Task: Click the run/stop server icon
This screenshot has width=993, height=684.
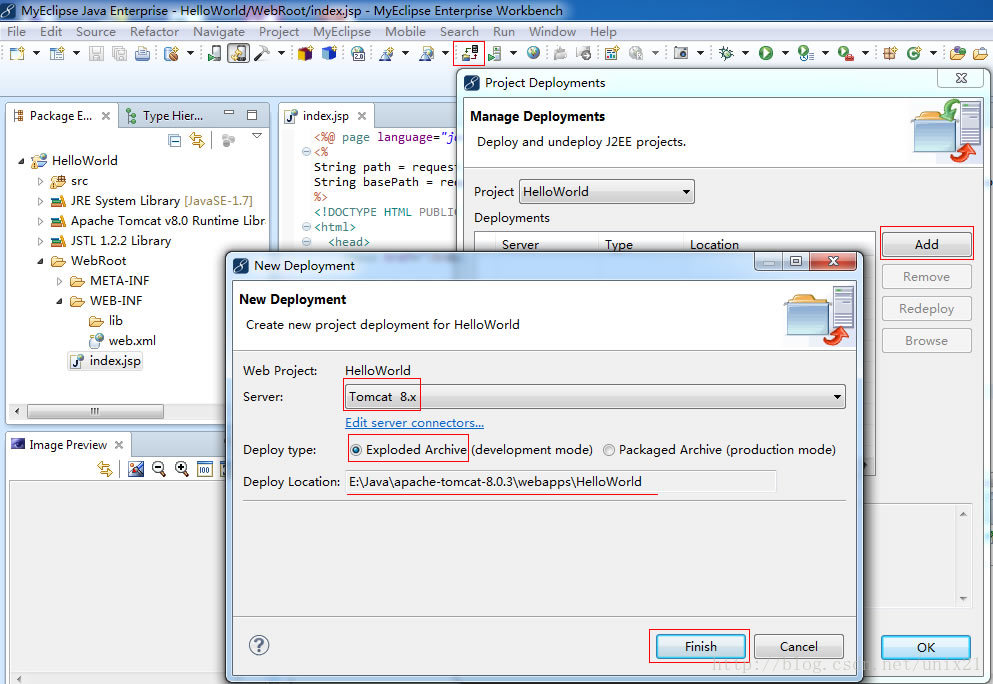Action: click(x=495, y=53)
